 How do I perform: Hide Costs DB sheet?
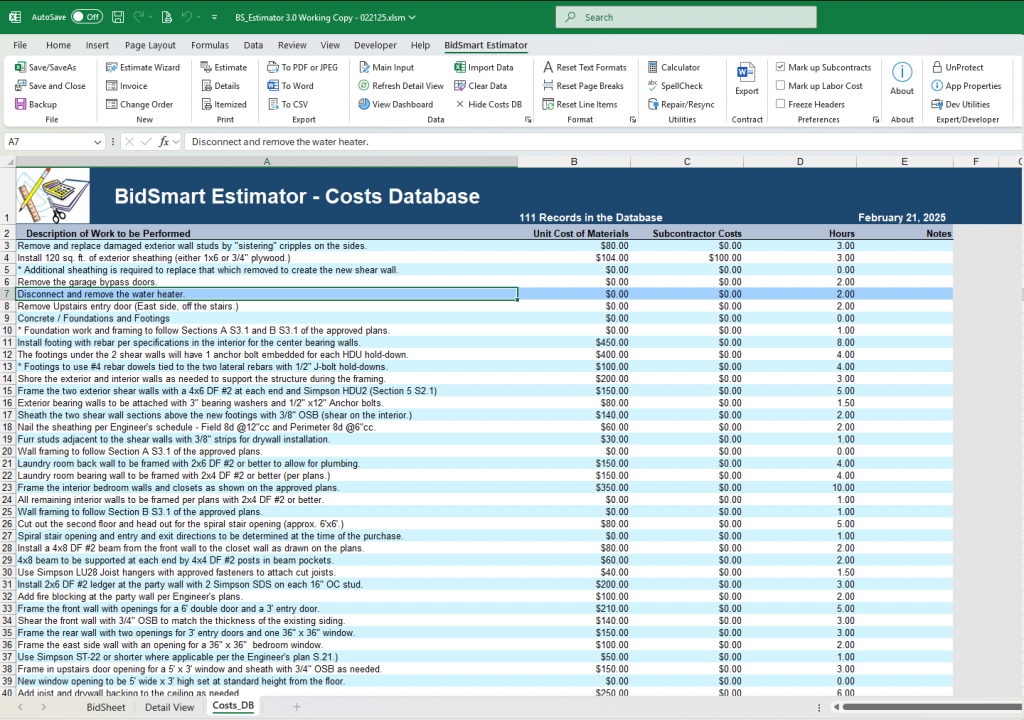click(488, 104)
